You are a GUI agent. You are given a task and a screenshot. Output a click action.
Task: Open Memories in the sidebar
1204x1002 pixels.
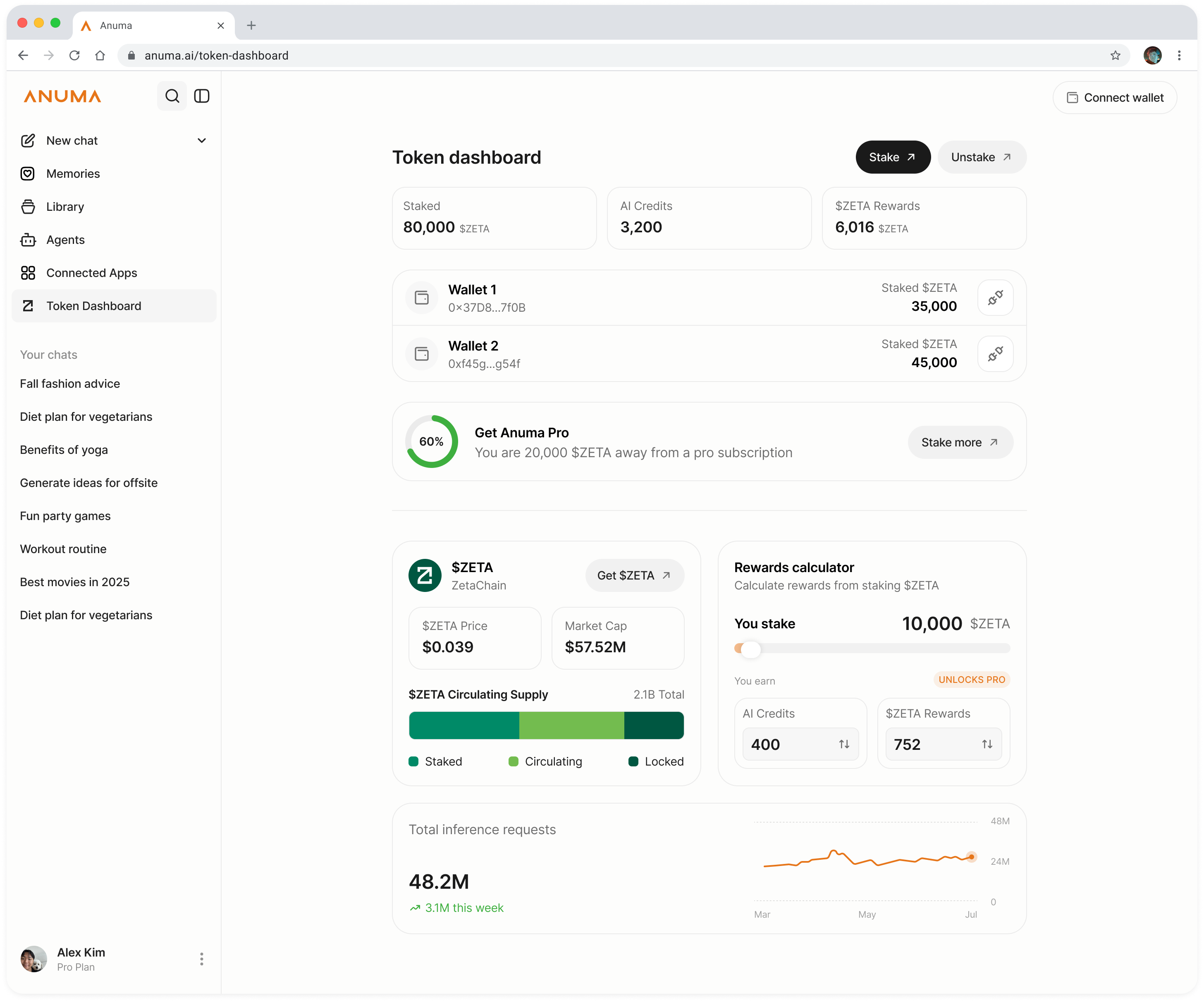click(114, 174)
